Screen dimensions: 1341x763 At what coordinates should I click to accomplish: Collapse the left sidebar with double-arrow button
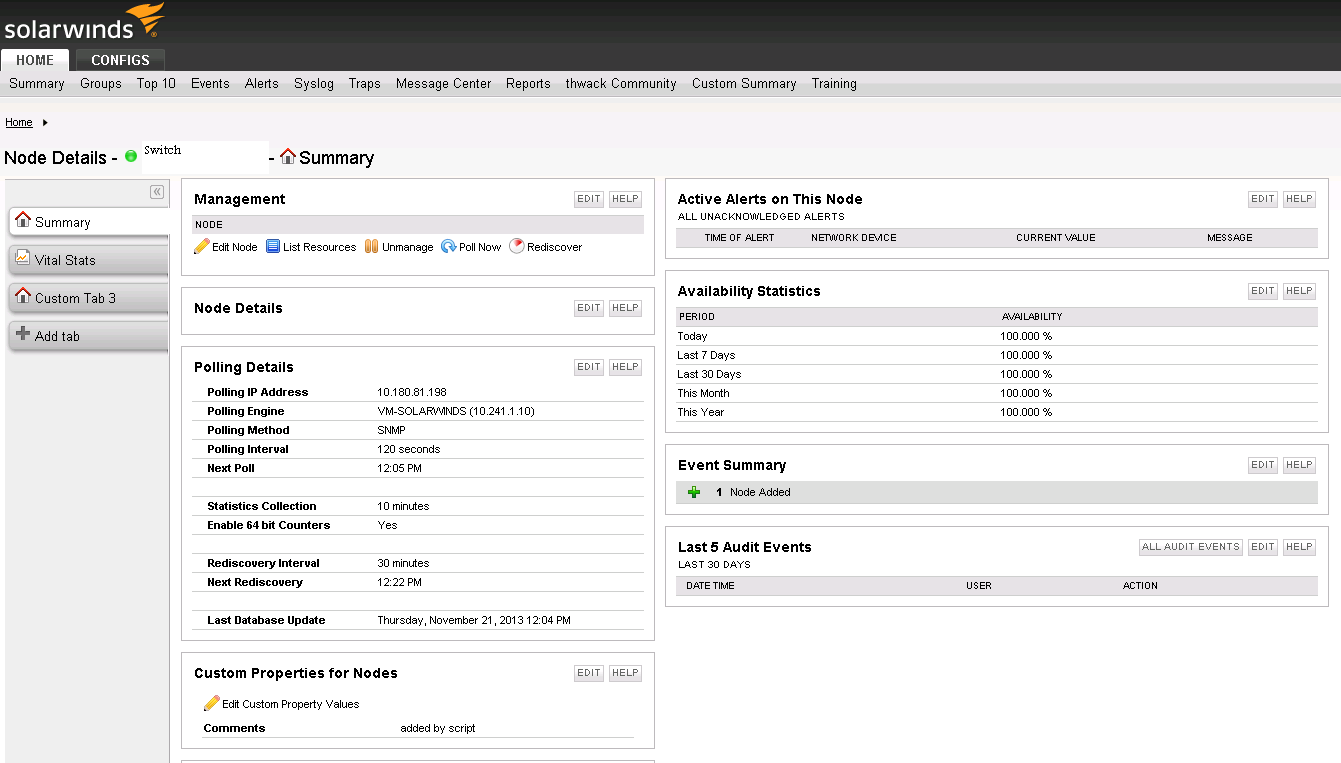(x=157, y=192)
